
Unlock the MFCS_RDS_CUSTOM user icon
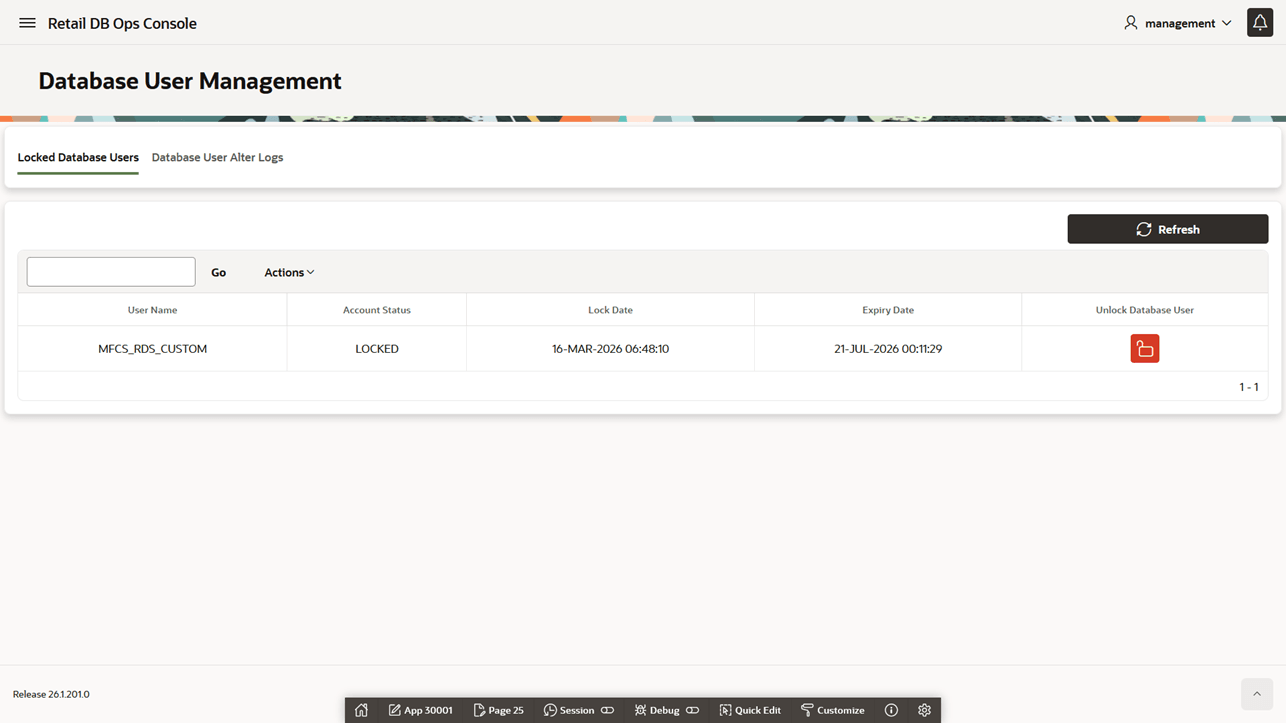point(1145,348)
